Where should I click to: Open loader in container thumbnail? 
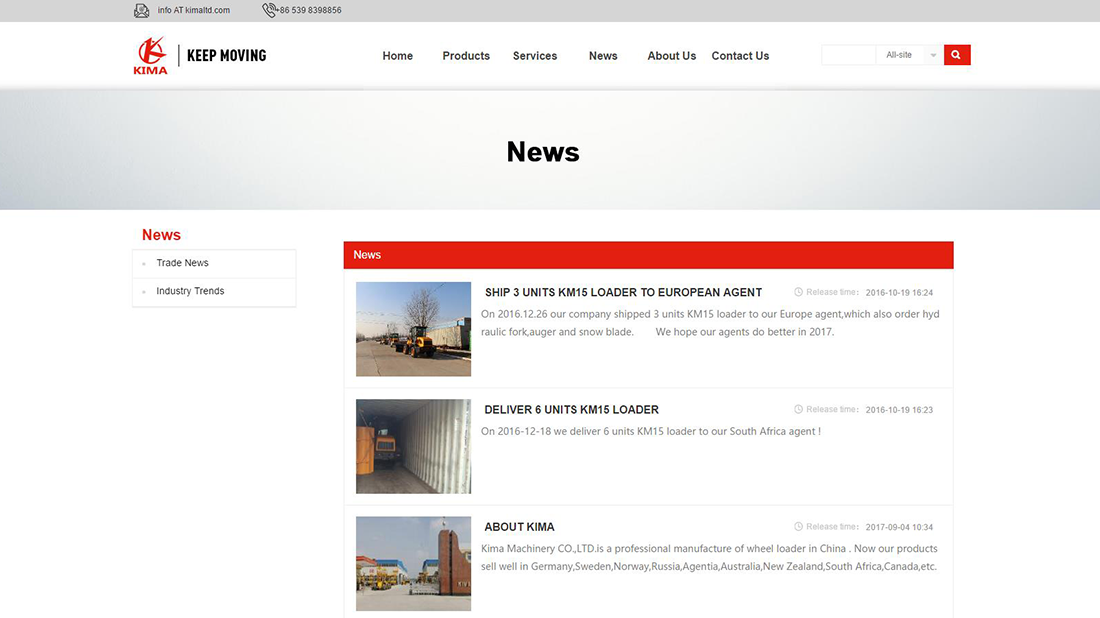coord(413,446)
